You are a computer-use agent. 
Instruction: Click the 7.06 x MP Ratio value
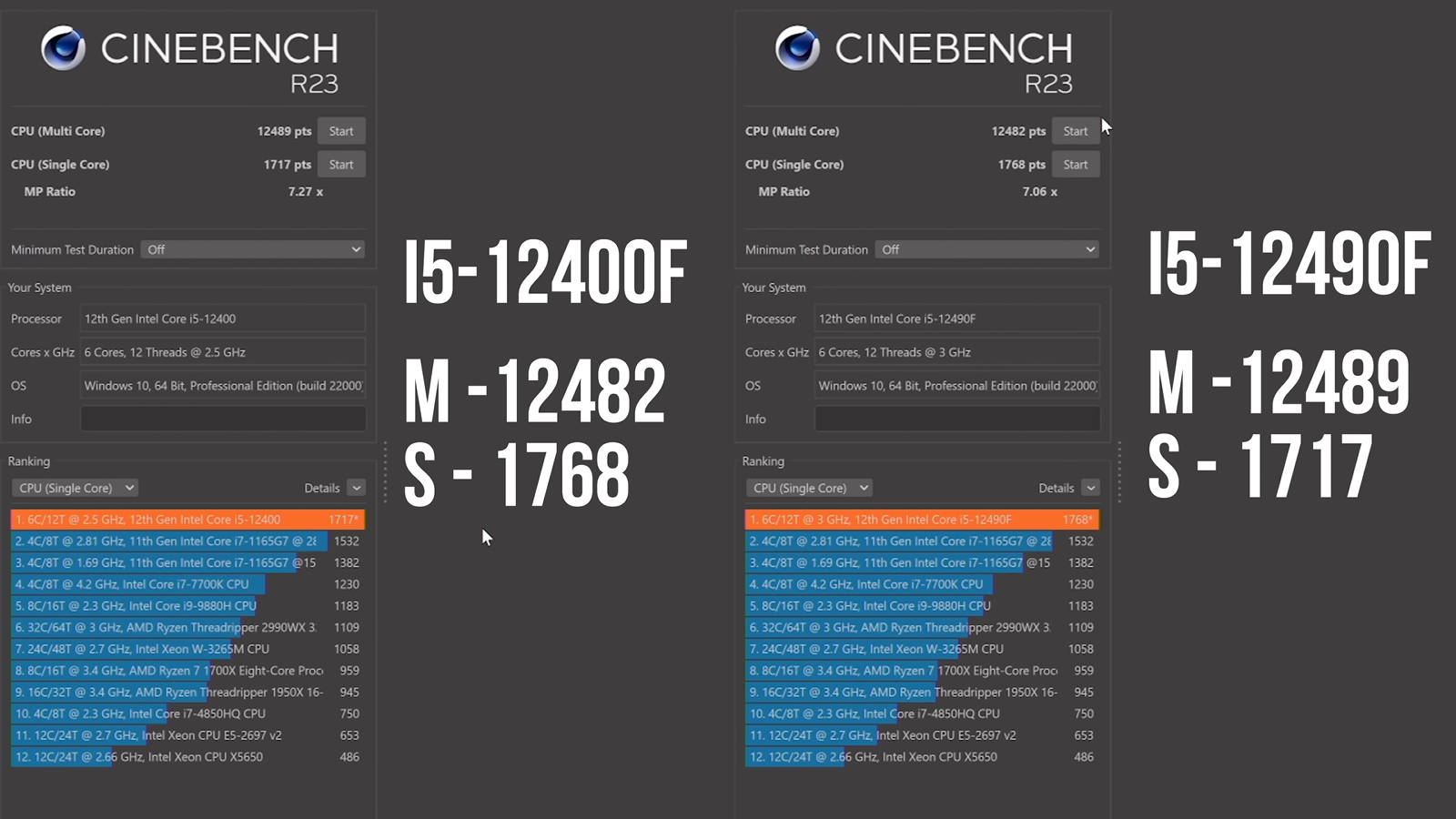pos(1040,192)
